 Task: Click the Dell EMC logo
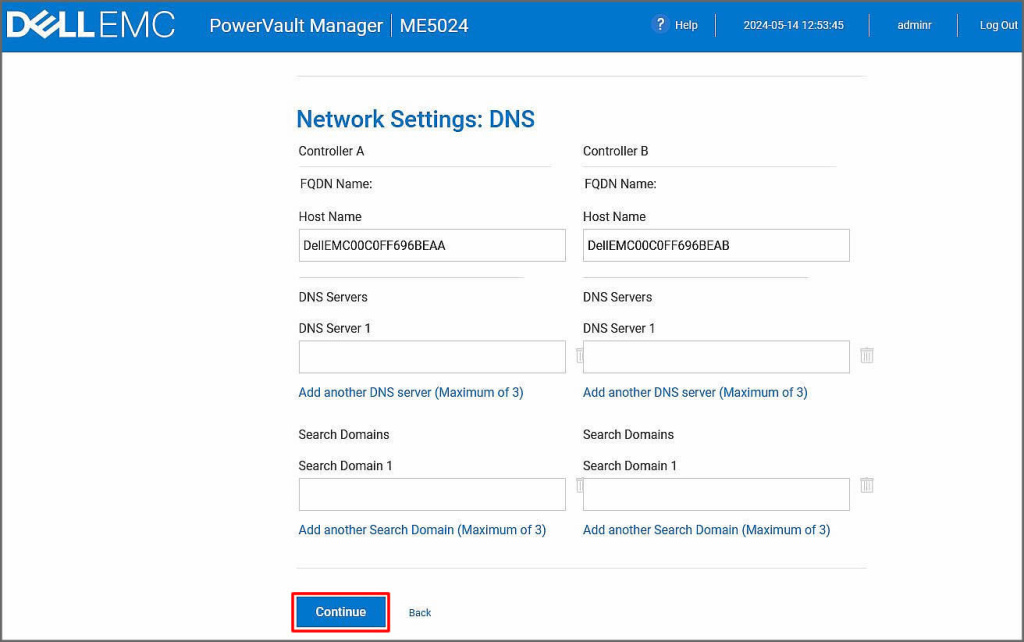(91, 25)
